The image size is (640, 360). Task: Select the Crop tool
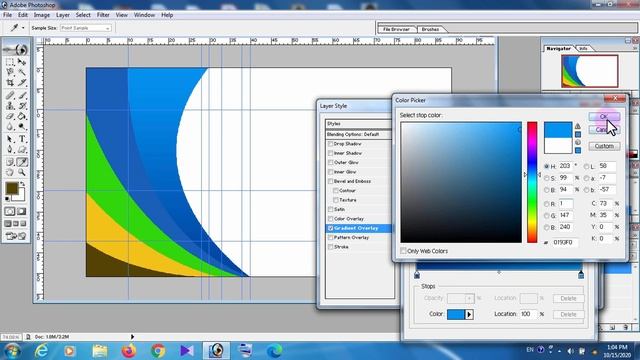coord(10,82)
